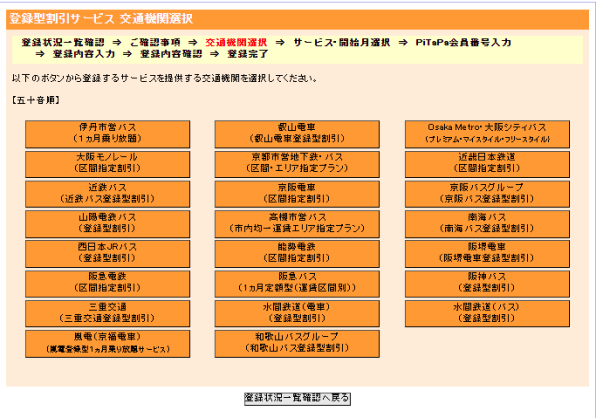
Task: Choose 京都市営地下鉄・バス button
Action: [x=297, y=164]
